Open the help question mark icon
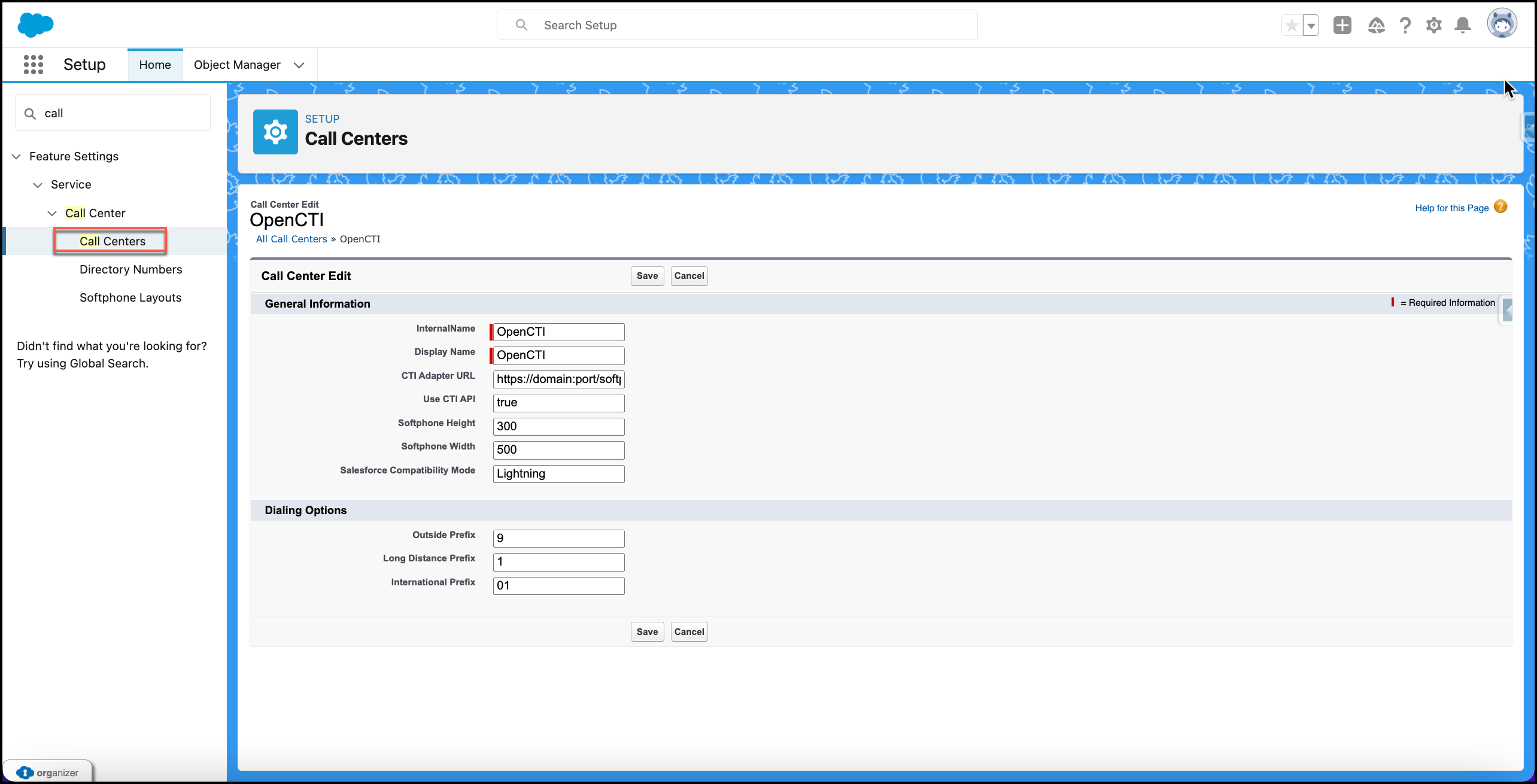Image resolution: width=1537 pixels, height=784 pixels. [1405, 25]
